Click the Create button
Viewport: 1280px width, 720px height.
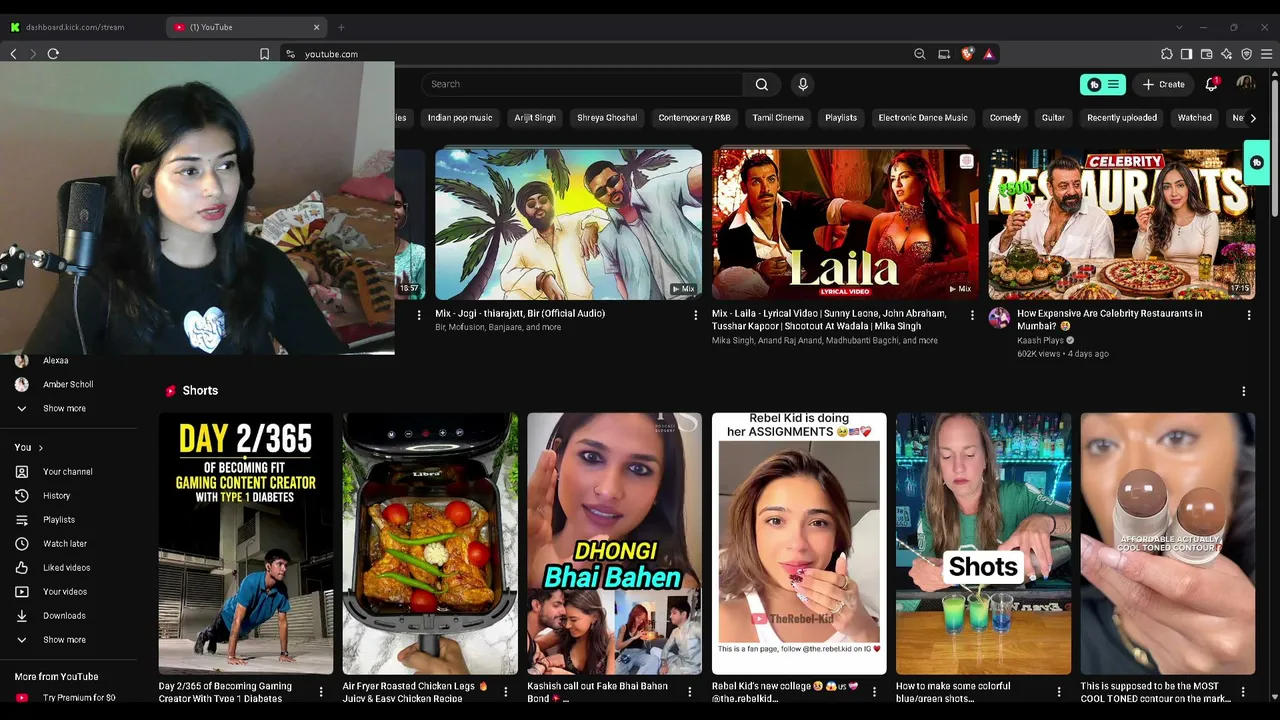[x=1164, y=85]
